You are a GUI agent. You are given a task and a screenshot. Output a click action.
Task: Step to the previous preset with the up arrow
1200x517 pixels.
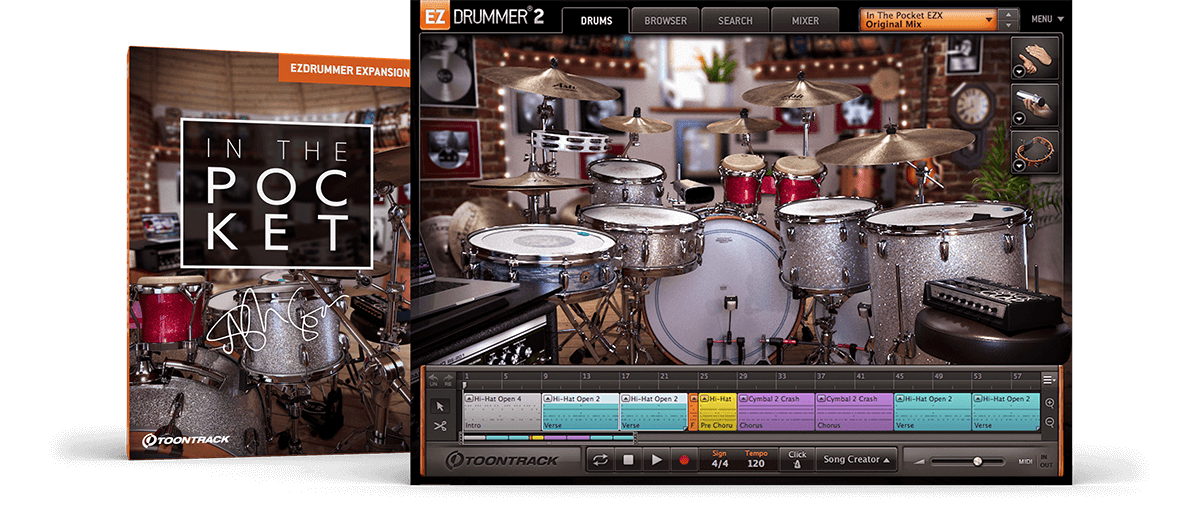pyautogui.click(x=1008, y=14)
